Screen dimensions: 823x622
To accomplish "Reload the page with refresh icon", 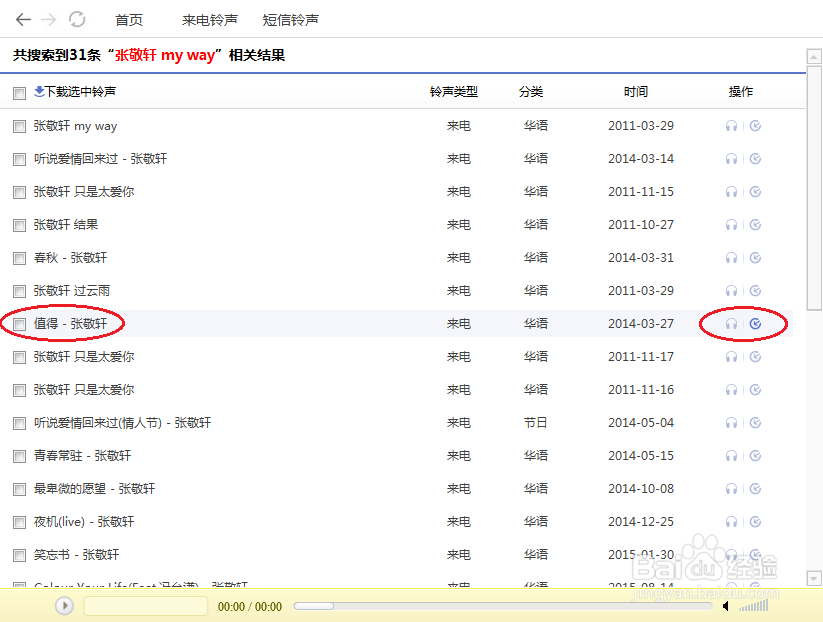I will click(77, 19).
